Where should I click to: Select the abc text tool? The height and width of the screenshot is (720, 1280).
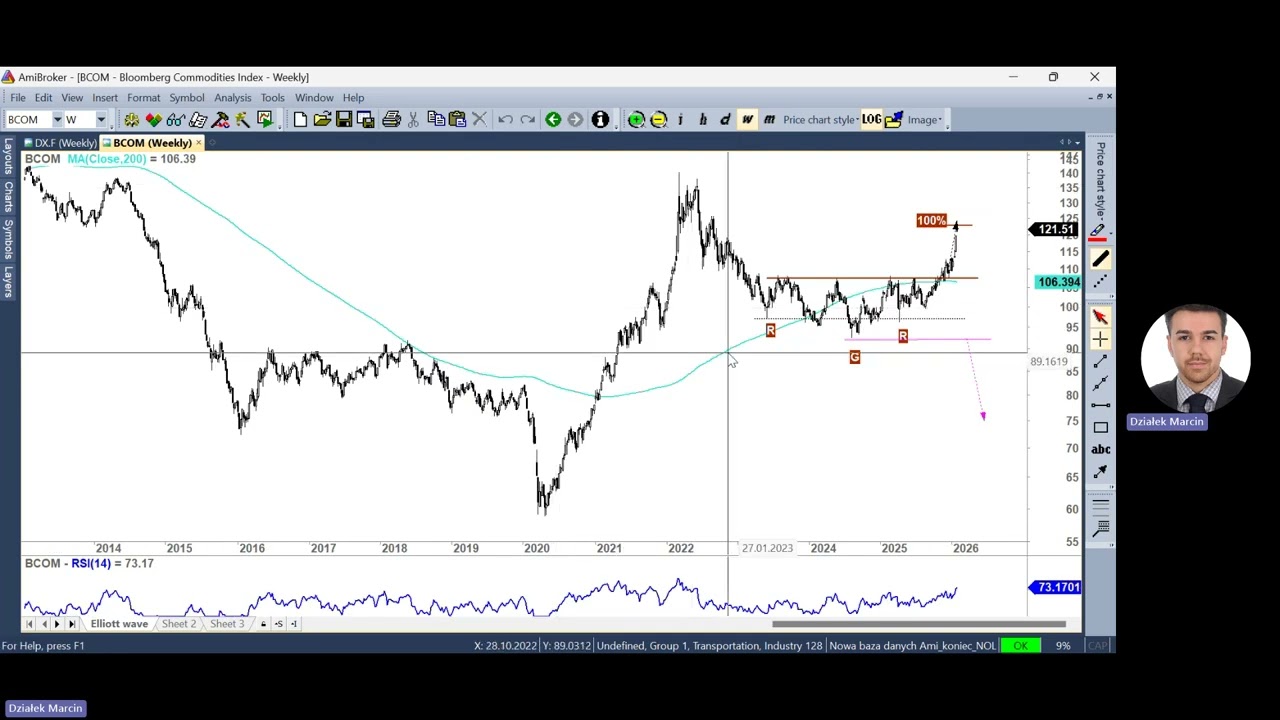[x=1100, y=449]
